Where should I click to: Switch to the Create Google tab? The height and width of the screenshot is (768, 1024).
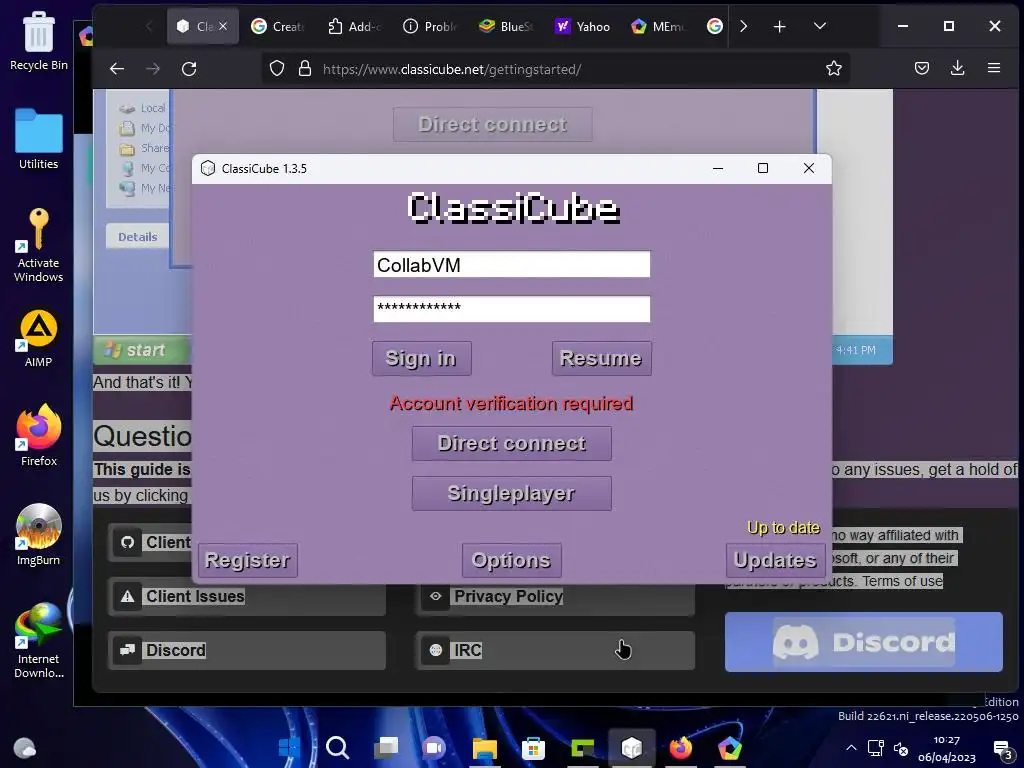point(279,27)
